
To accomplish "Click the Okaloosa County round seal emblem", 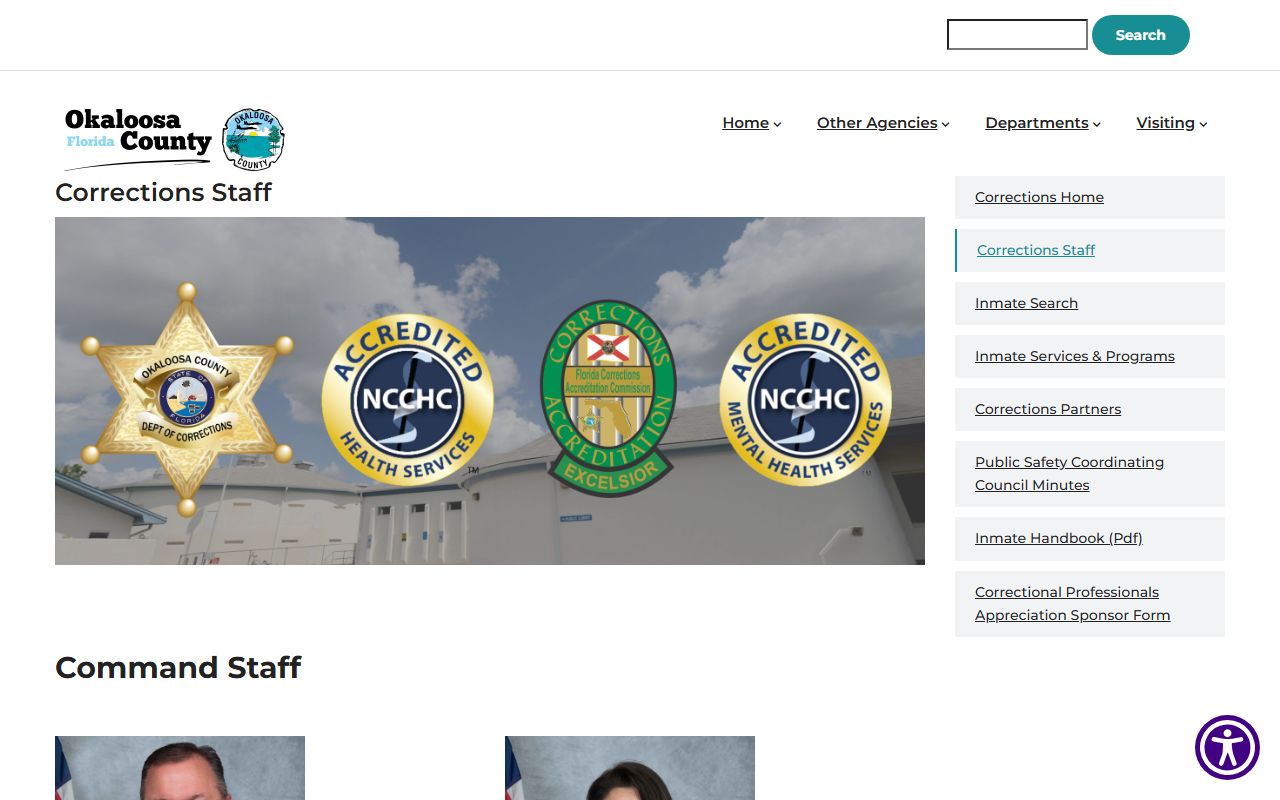I will click(x=253, y=140).
